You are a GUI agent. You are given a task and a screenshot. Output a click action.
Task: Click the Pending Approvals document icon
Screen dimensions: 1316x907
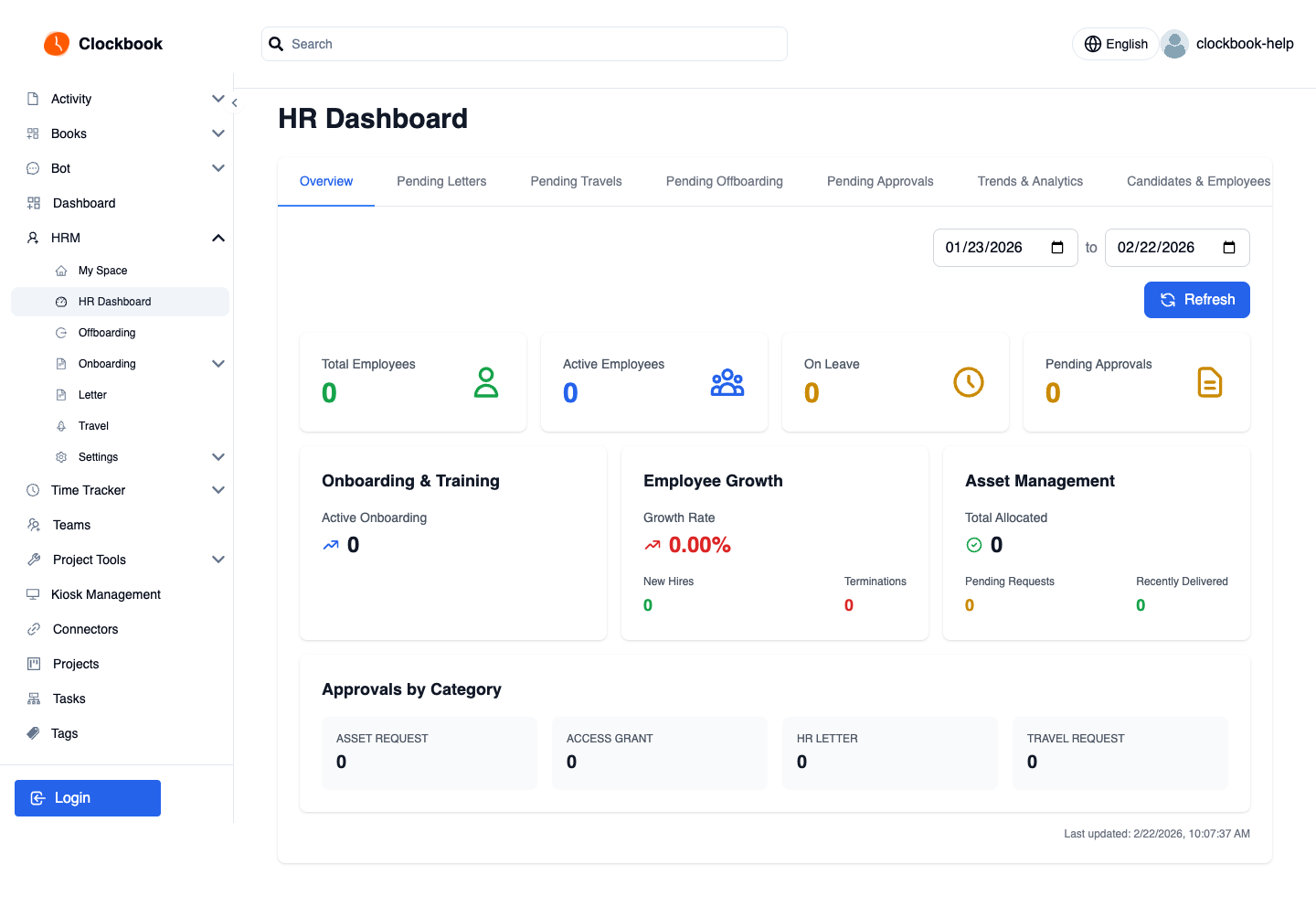pyautogui.click(x=1210, y=382)
